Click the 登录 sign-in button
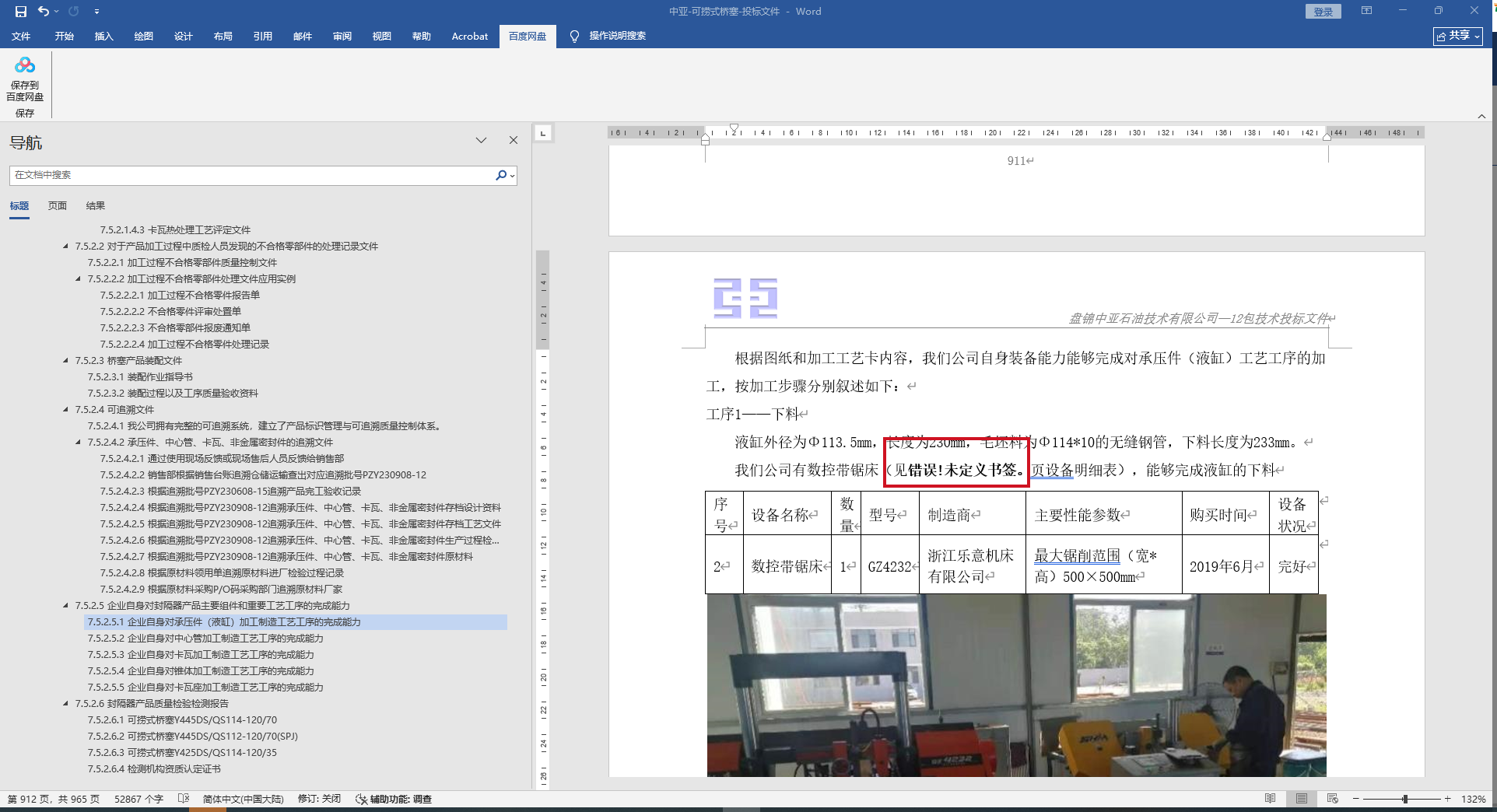Image resolution: width=1497 pixels, height=812 pixels. (1323, 12)
